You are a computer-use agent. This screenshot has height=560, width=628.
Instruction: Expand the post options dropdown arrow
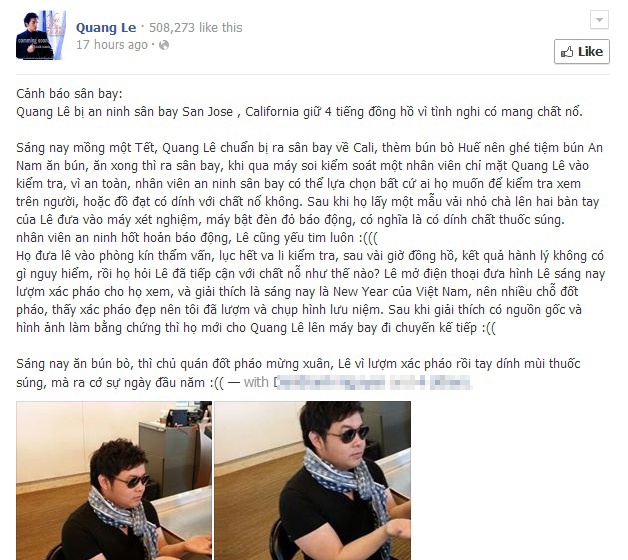point(599,20)
